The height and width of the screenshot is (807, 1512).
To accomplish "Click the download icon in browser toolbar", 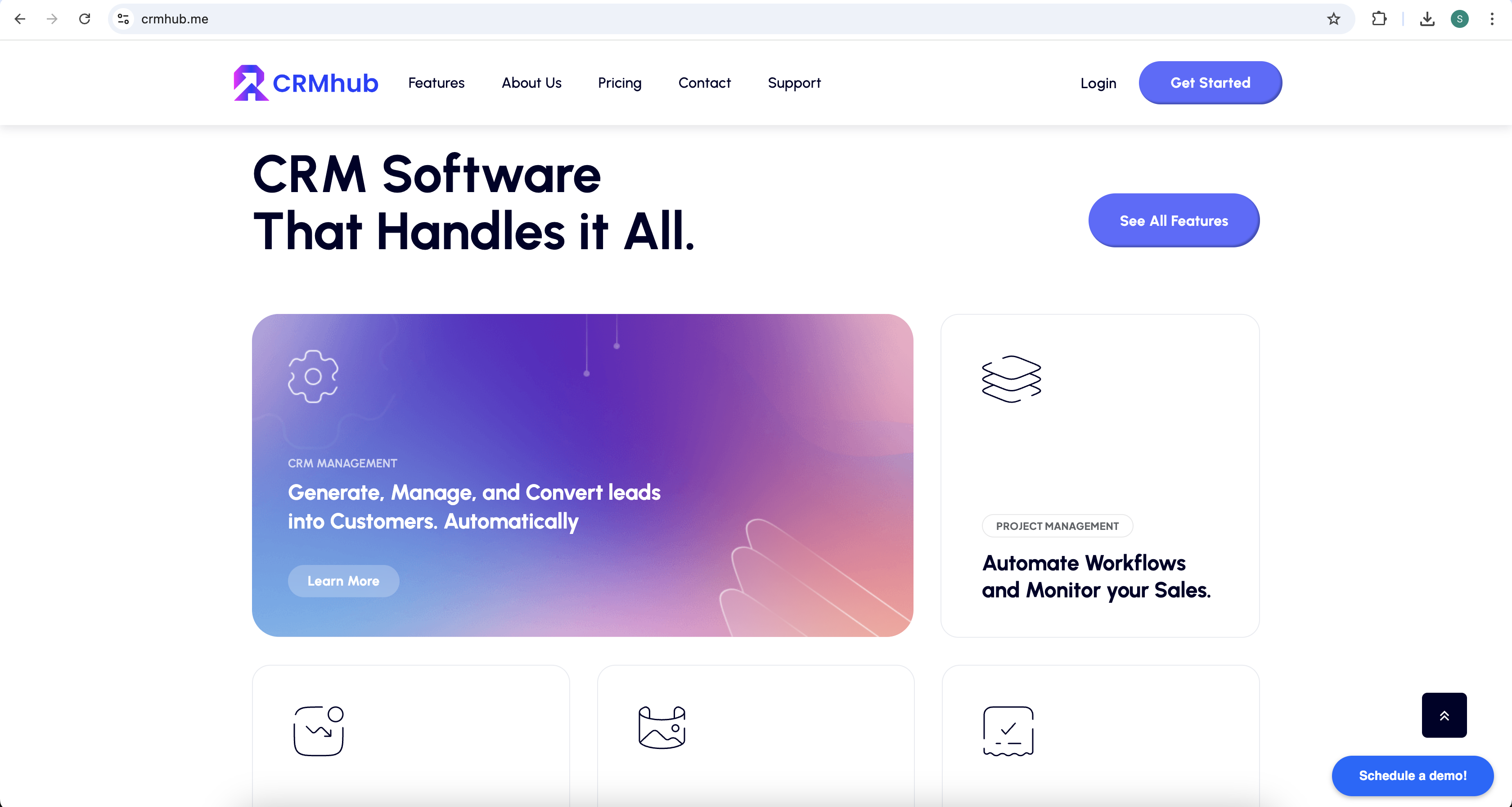I will click(1427, 19).
